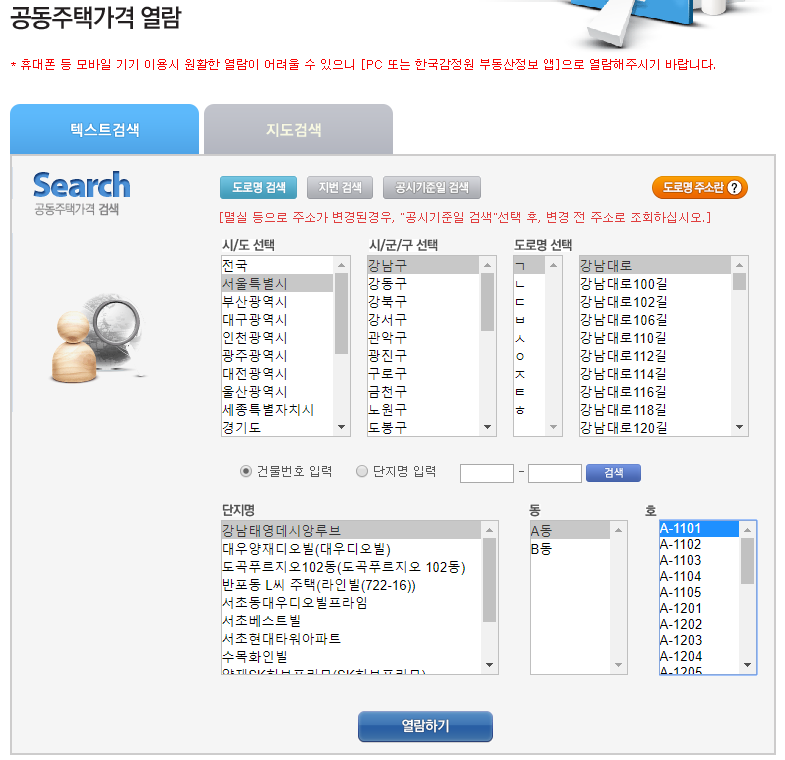The height and width of the screenshot is (760, 785).
Task: Select 수목화인빌 in the 단지명 list
Action: pos(351,656)
